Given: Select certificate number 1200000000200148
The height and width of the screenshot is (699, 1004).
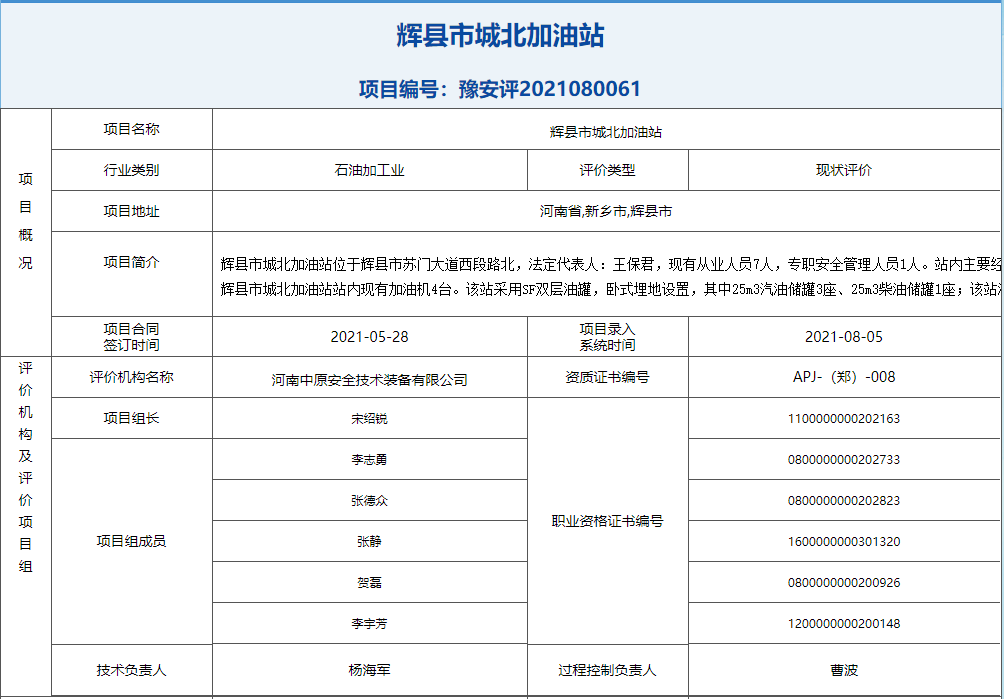Looking at the screenshot, I should coord(844,623).
